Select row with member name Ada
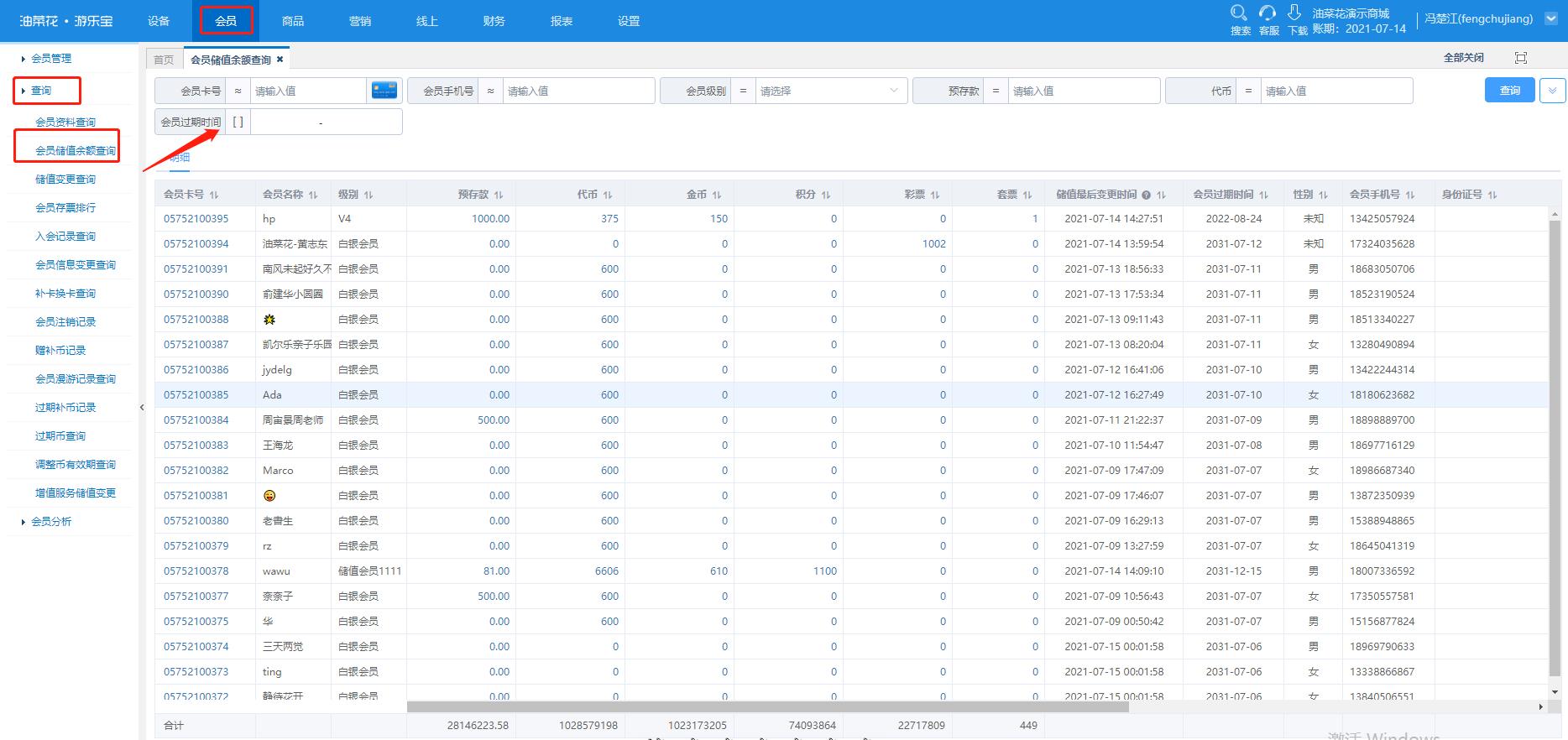The width and height of the screenshot is (1568, 740). point(851,394)
